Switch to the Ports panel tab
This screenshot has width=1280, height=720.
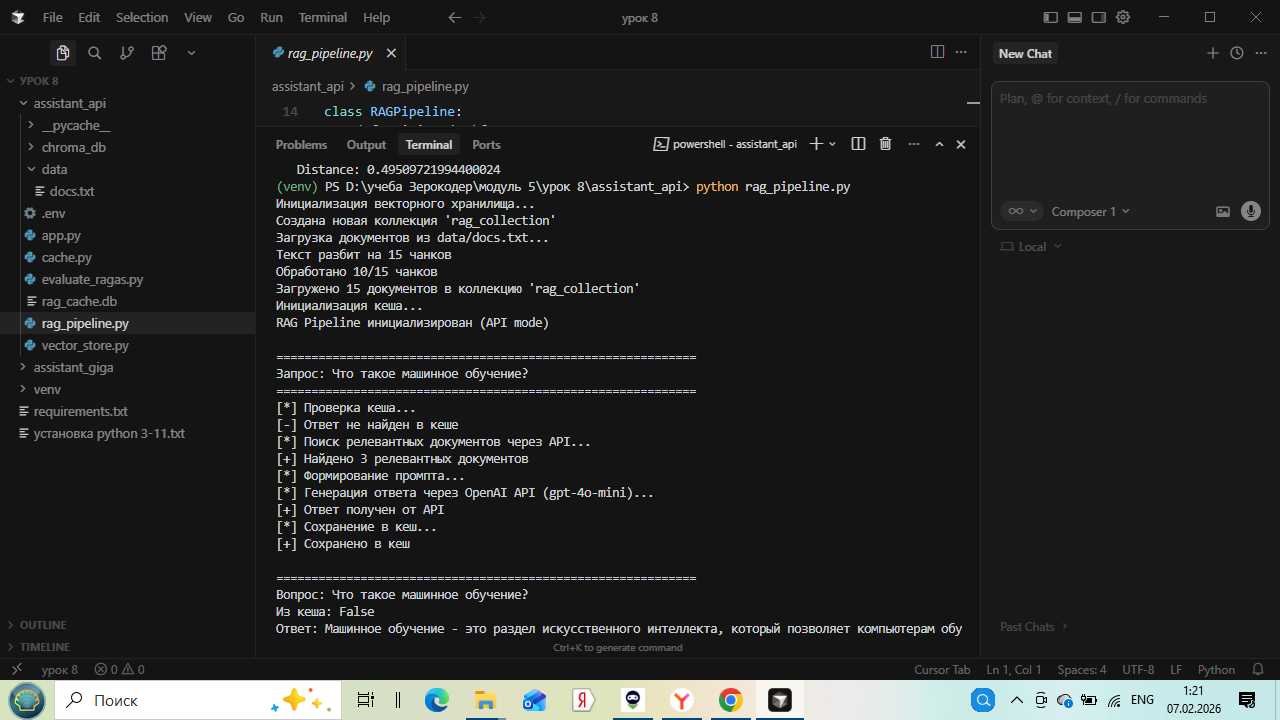486,144
